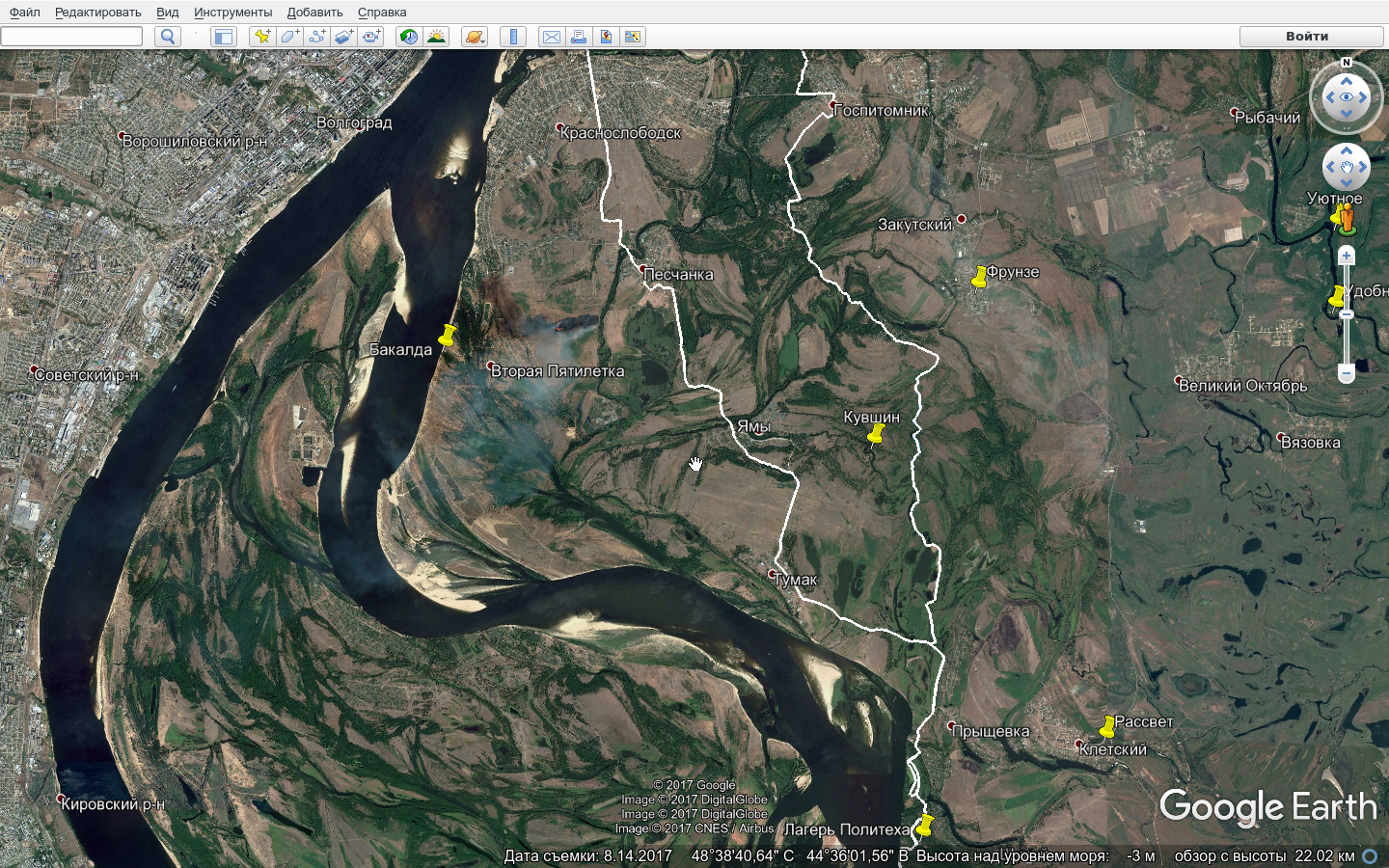Click the Вторая Пятилетка place label
This screenshot has width=1389, height=868.
point(558,371)
